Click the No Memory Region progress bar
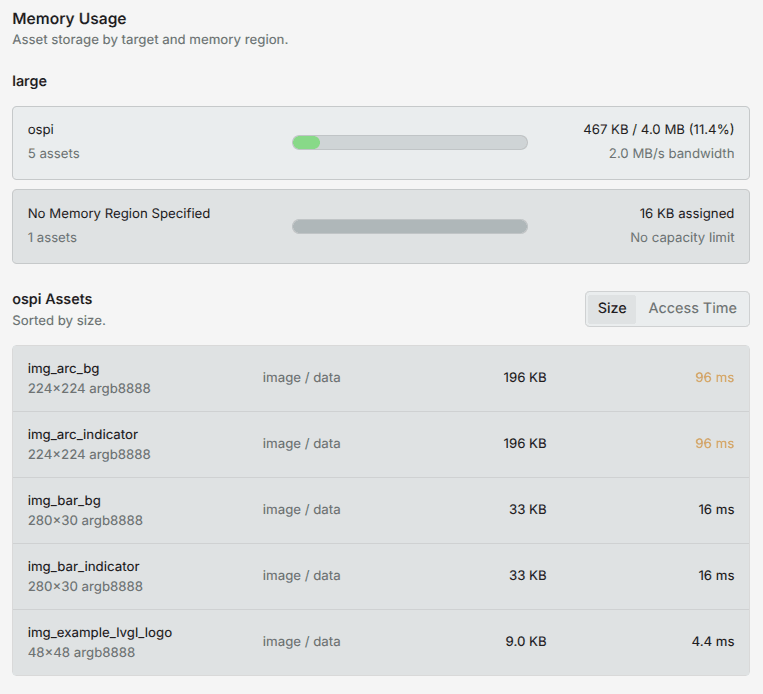 point(410,226)
